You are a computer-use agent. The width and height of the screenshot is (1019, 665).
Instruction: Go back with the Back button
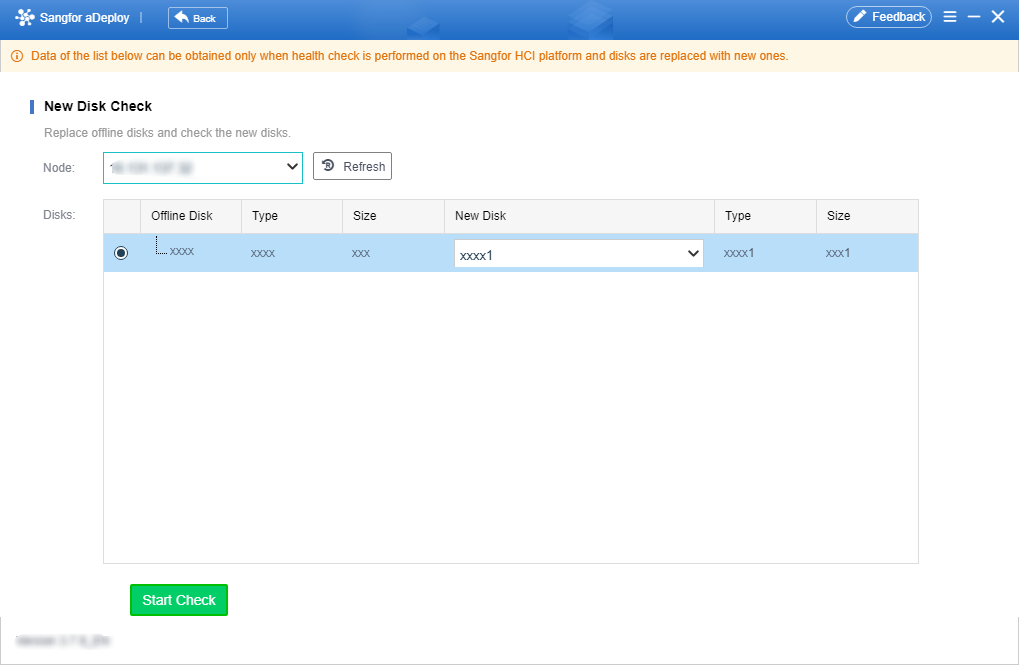[x=198, y=18]
